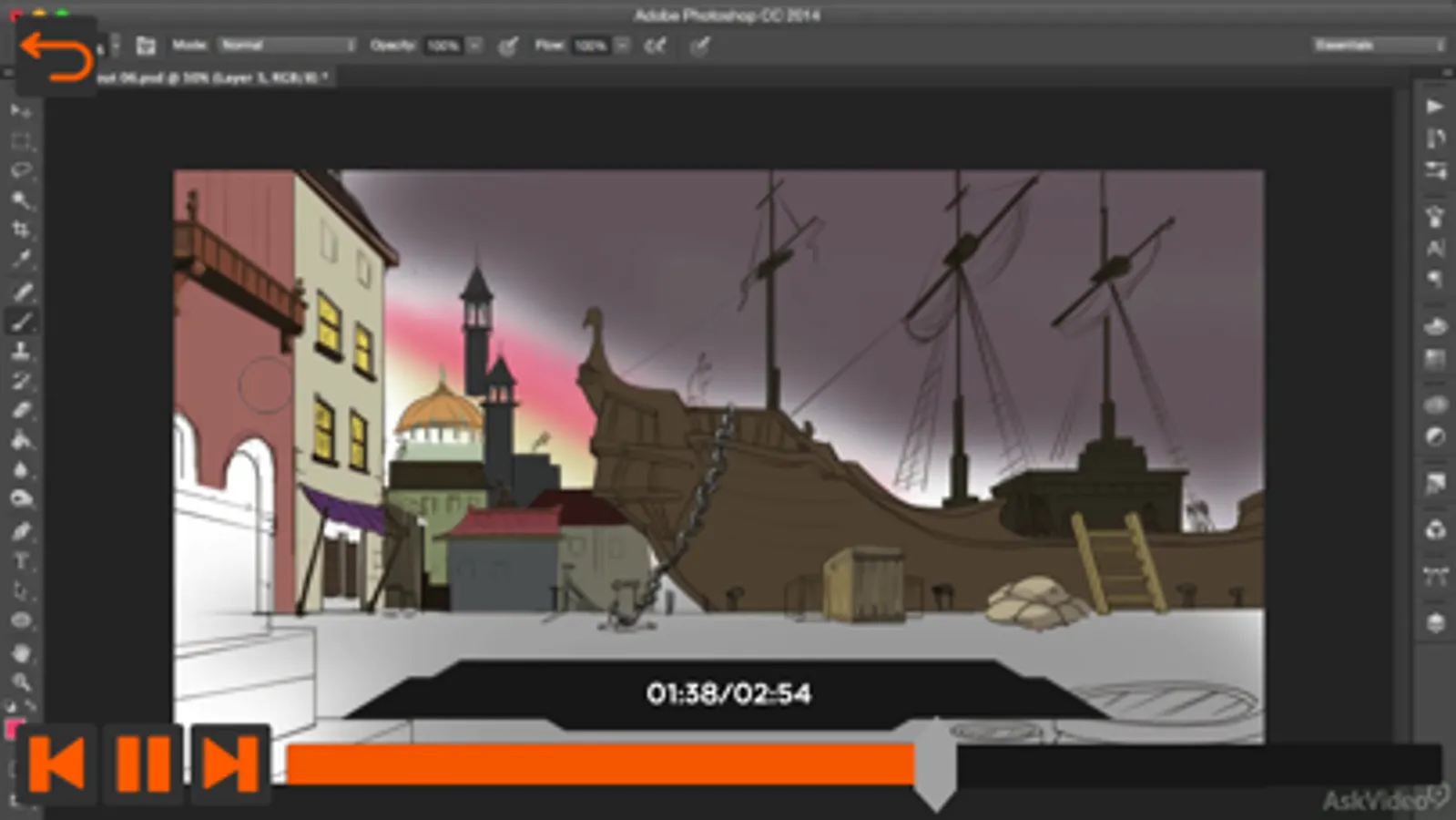Select the Zoom tool

(x=21, y=682)
